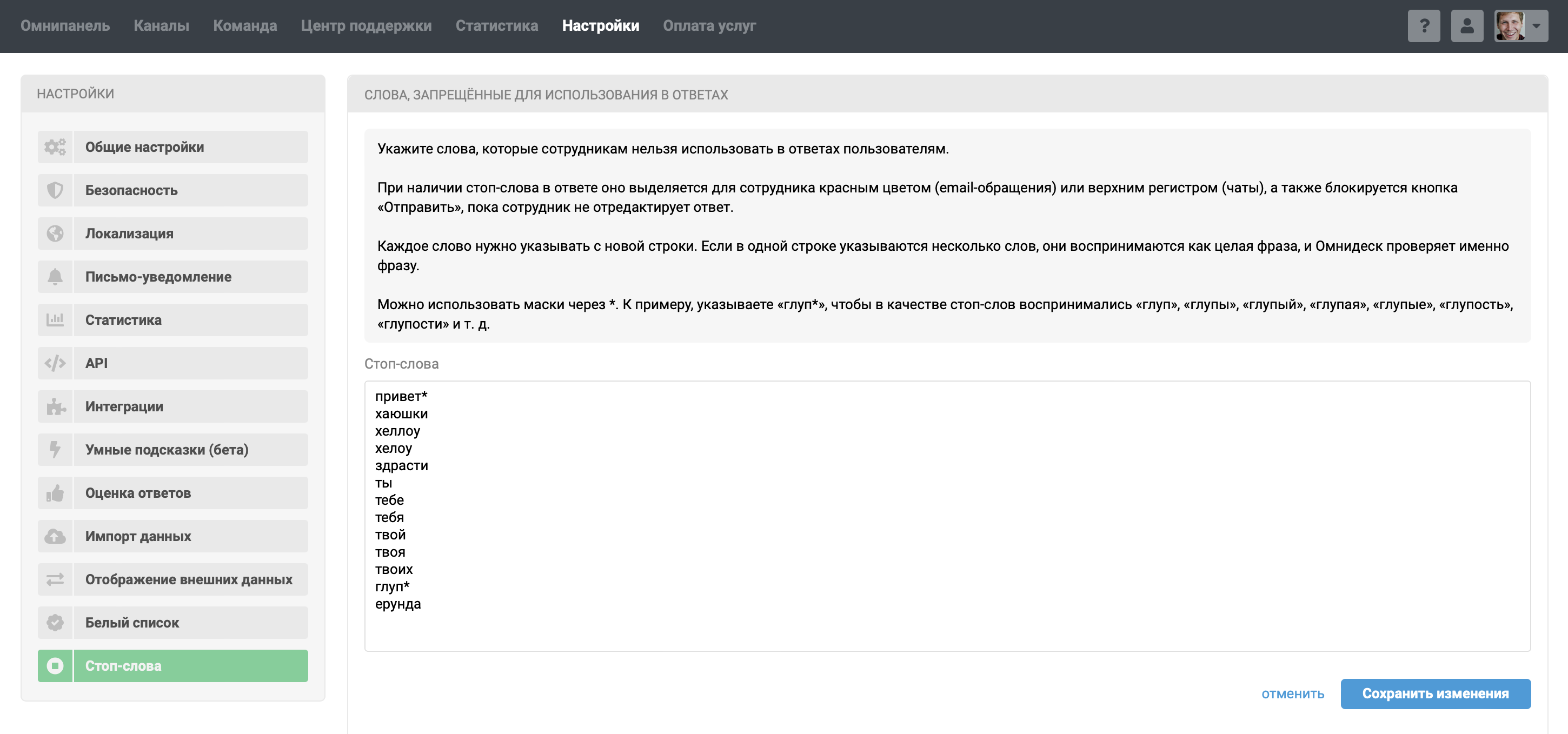
Task: Open Статистика in the top navigation bar
Action: 497,25
